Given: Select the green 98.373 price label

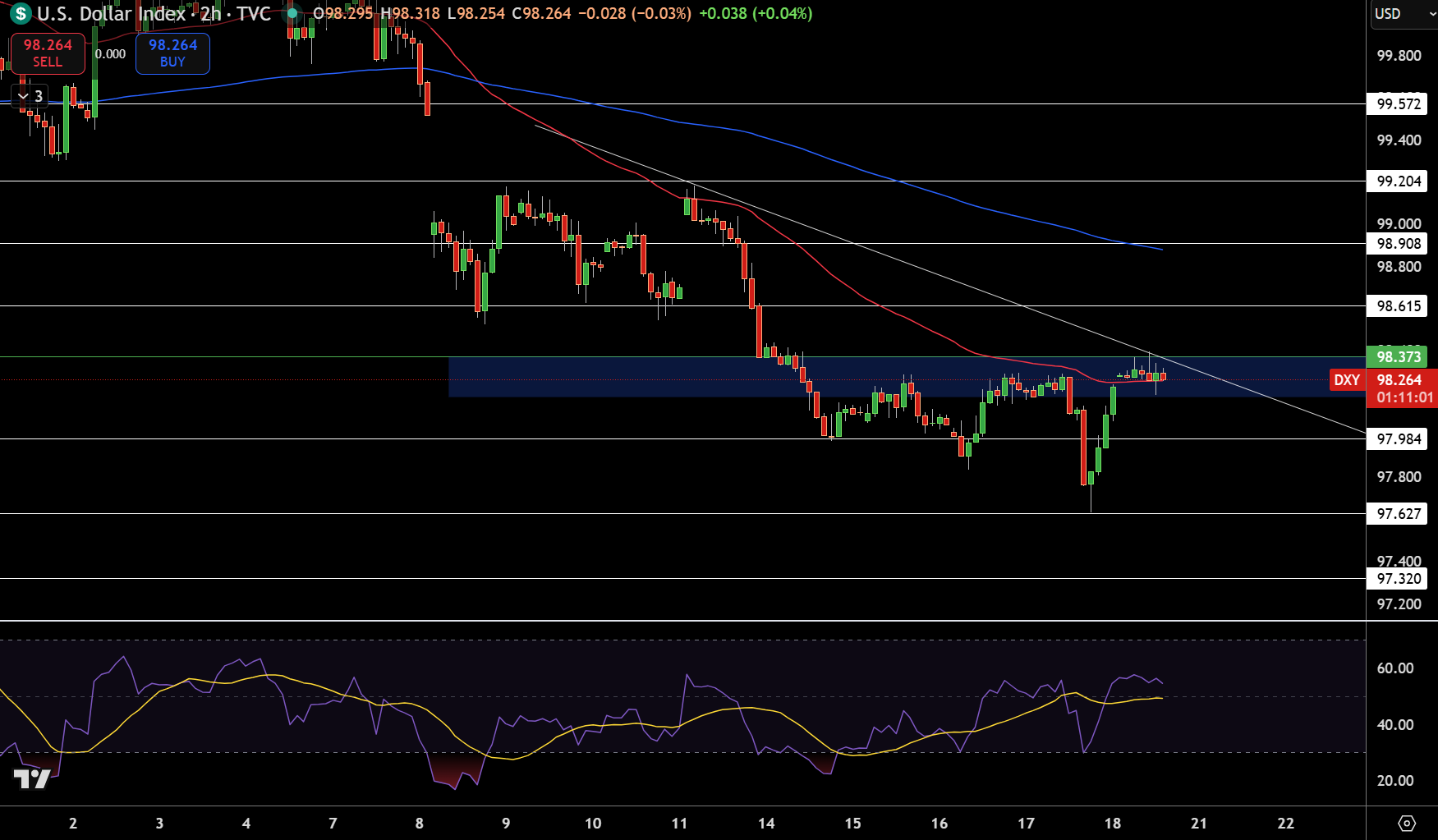Looking at the screenshot, I should coord(1399,357).
